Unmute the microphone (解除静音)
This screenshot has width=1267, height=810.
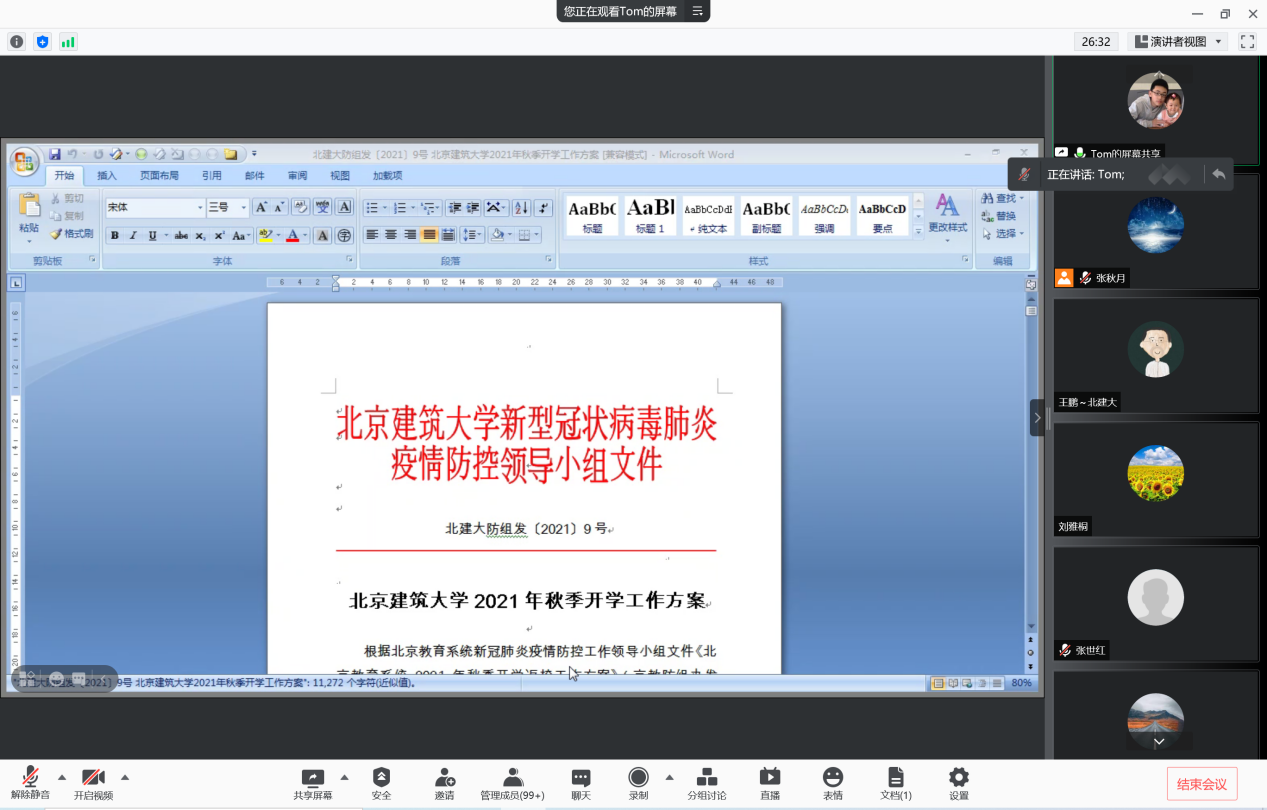tap(30, 783)
